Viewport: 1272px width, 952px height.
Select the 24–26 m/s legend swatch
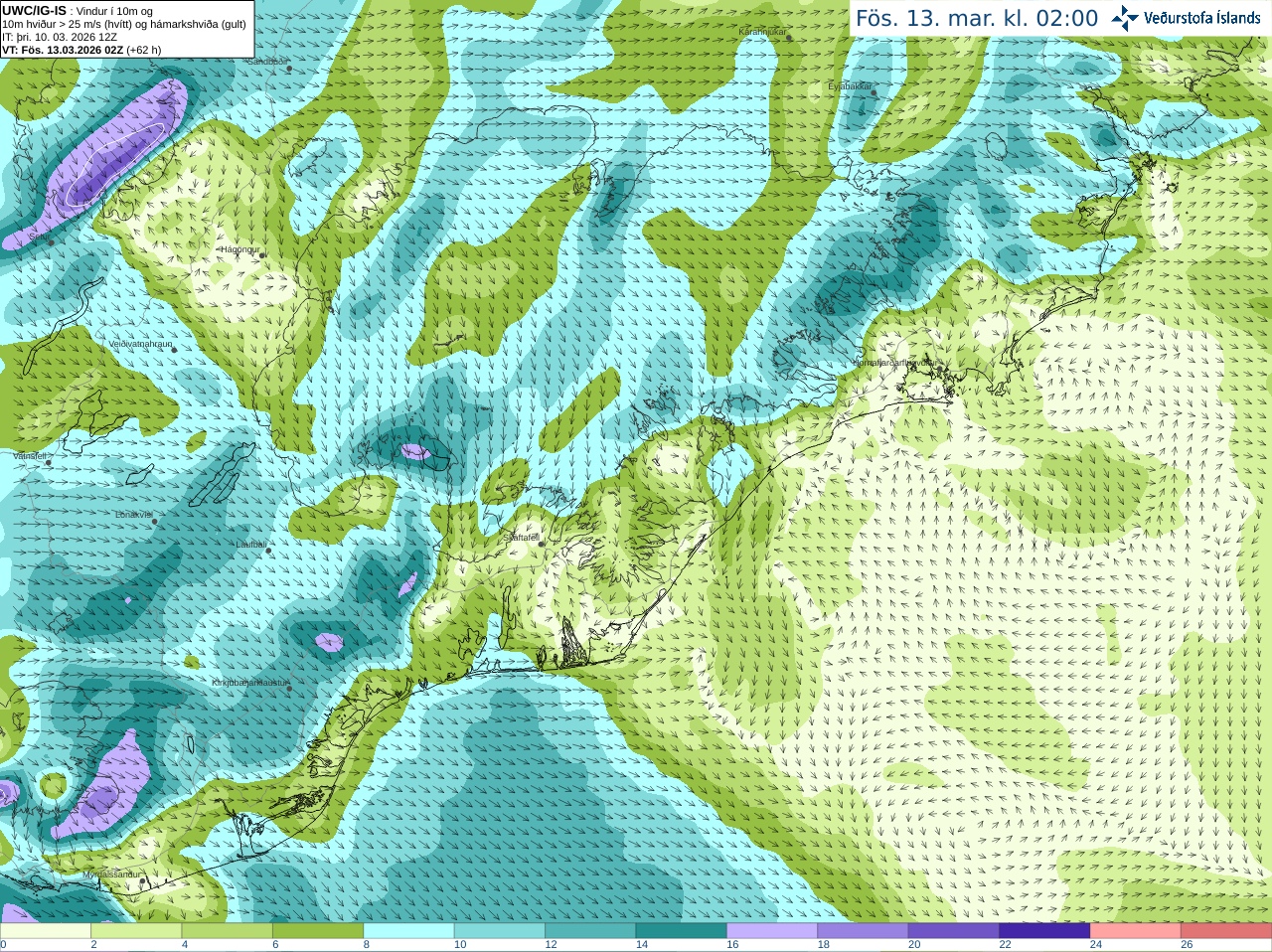[1136, 931]
